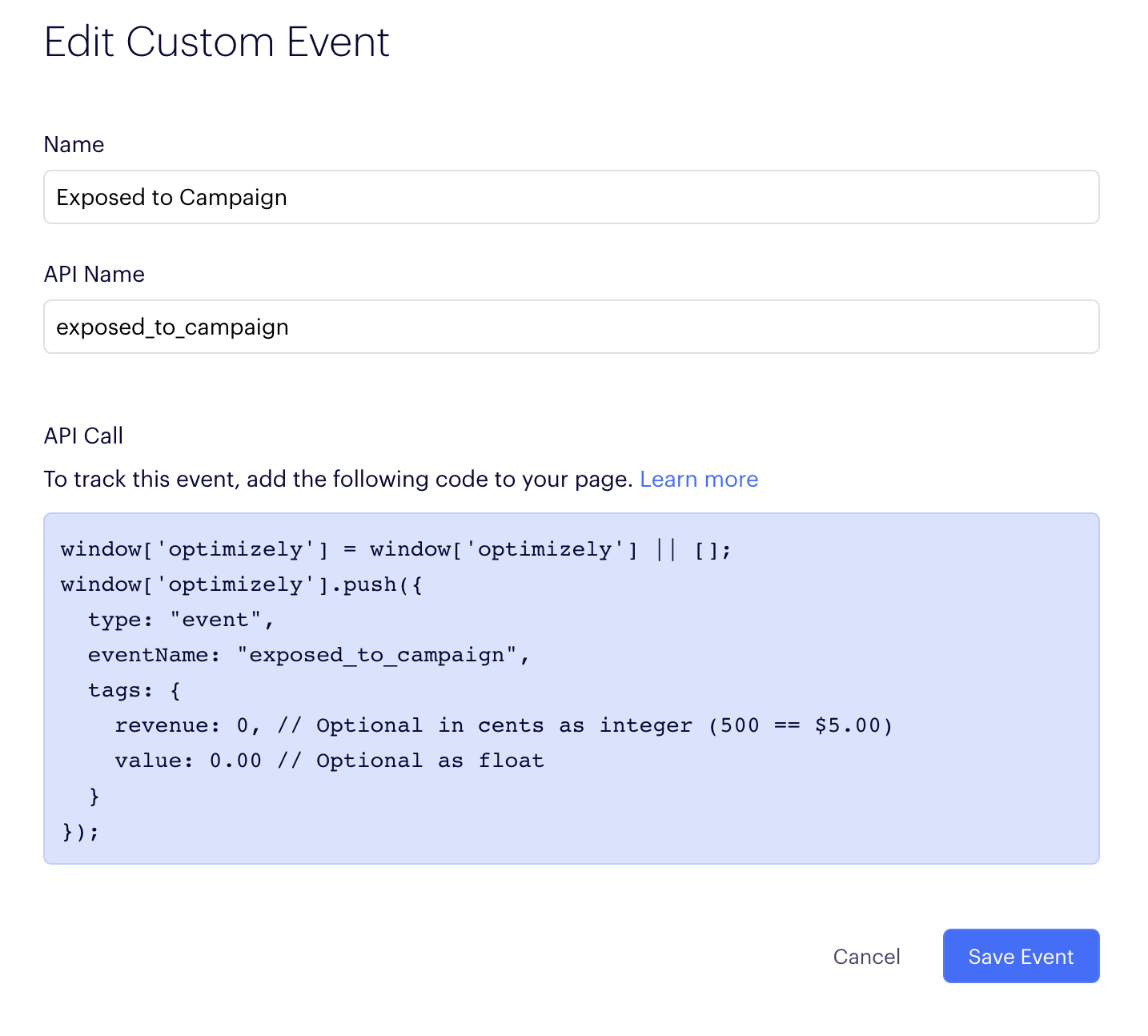Click the 'value: 0.00' code line
The width and height of the screenshot is (1148, 1036).
click(329, 761)
